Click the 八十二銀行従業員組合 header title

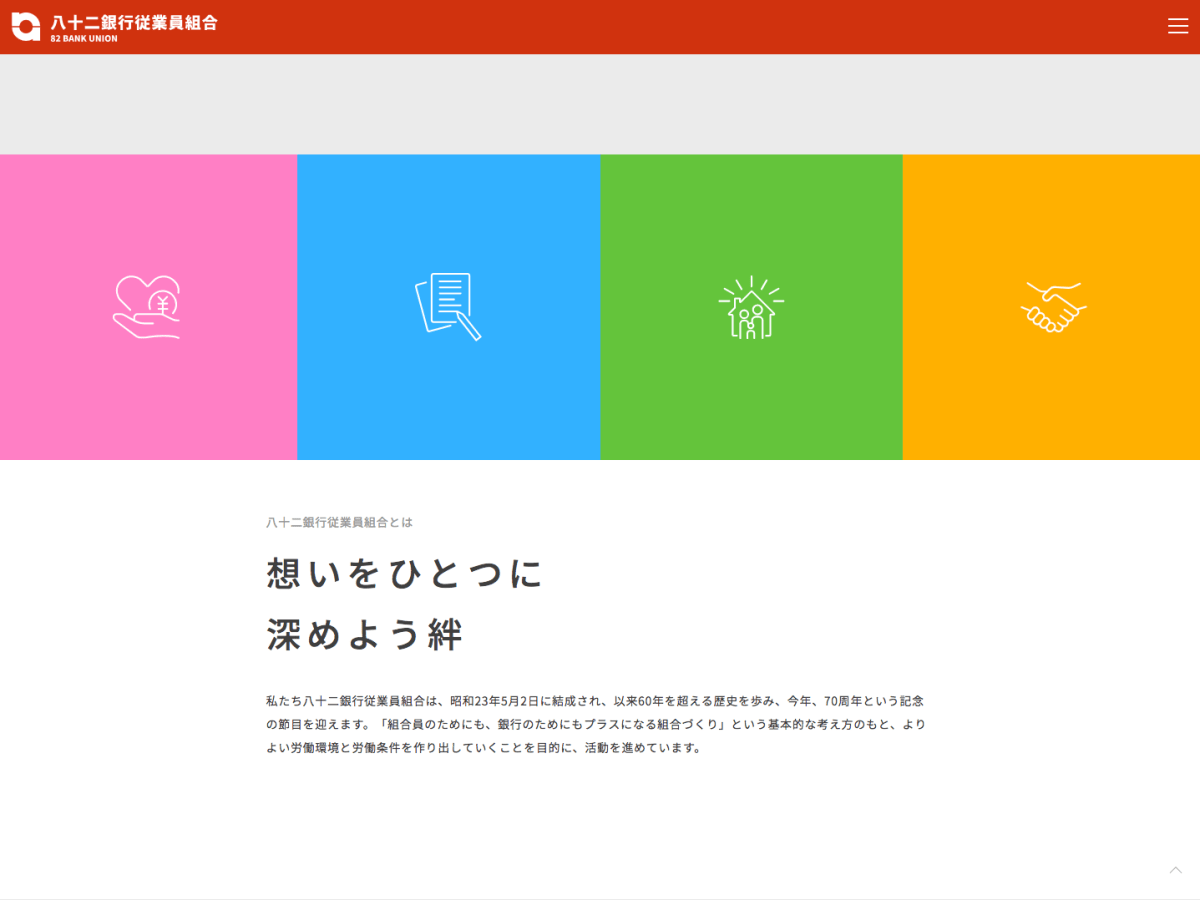tap(134, 22)
